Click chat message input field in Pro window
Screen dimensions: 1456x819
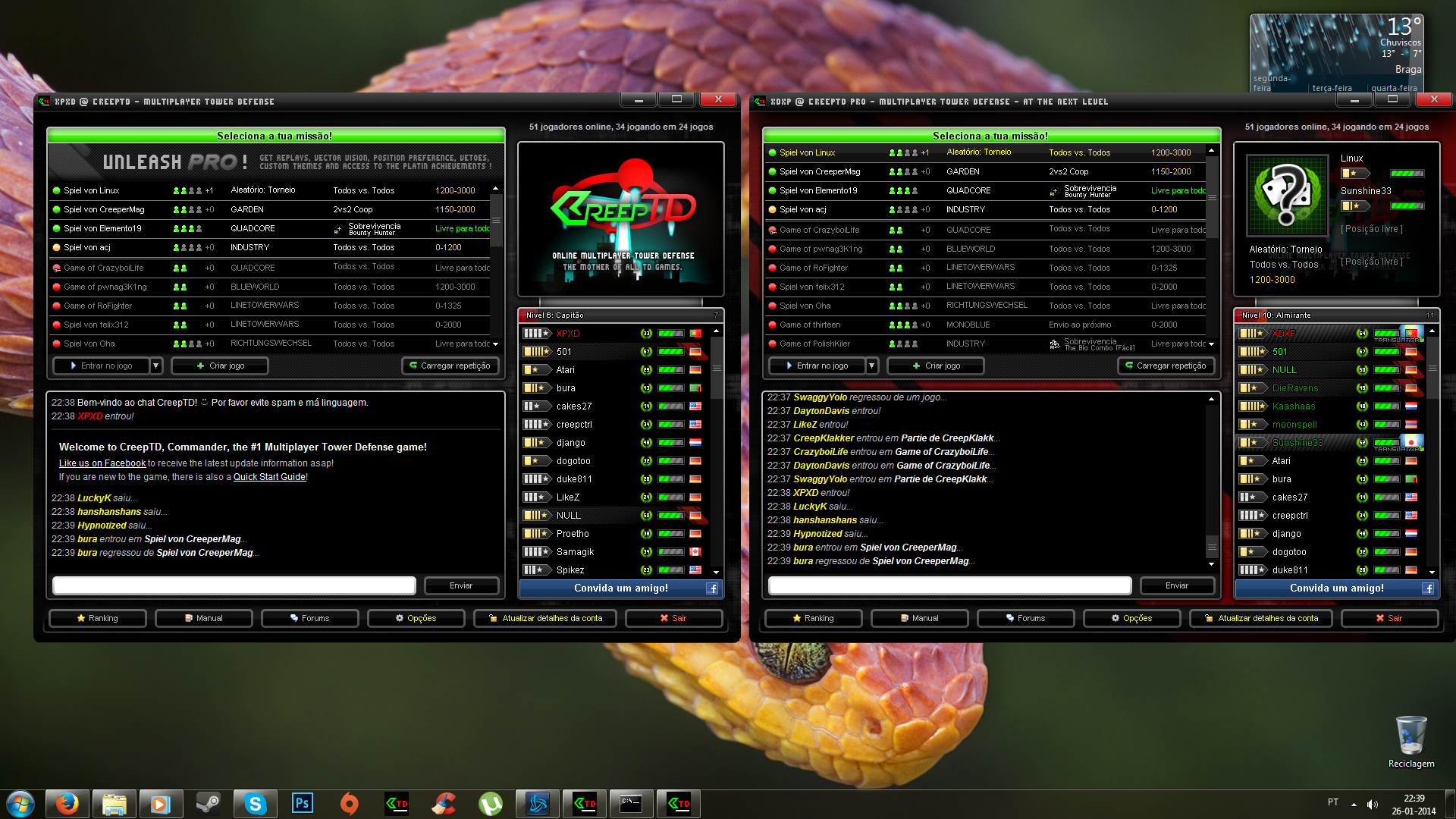click(x=950, y=586)
